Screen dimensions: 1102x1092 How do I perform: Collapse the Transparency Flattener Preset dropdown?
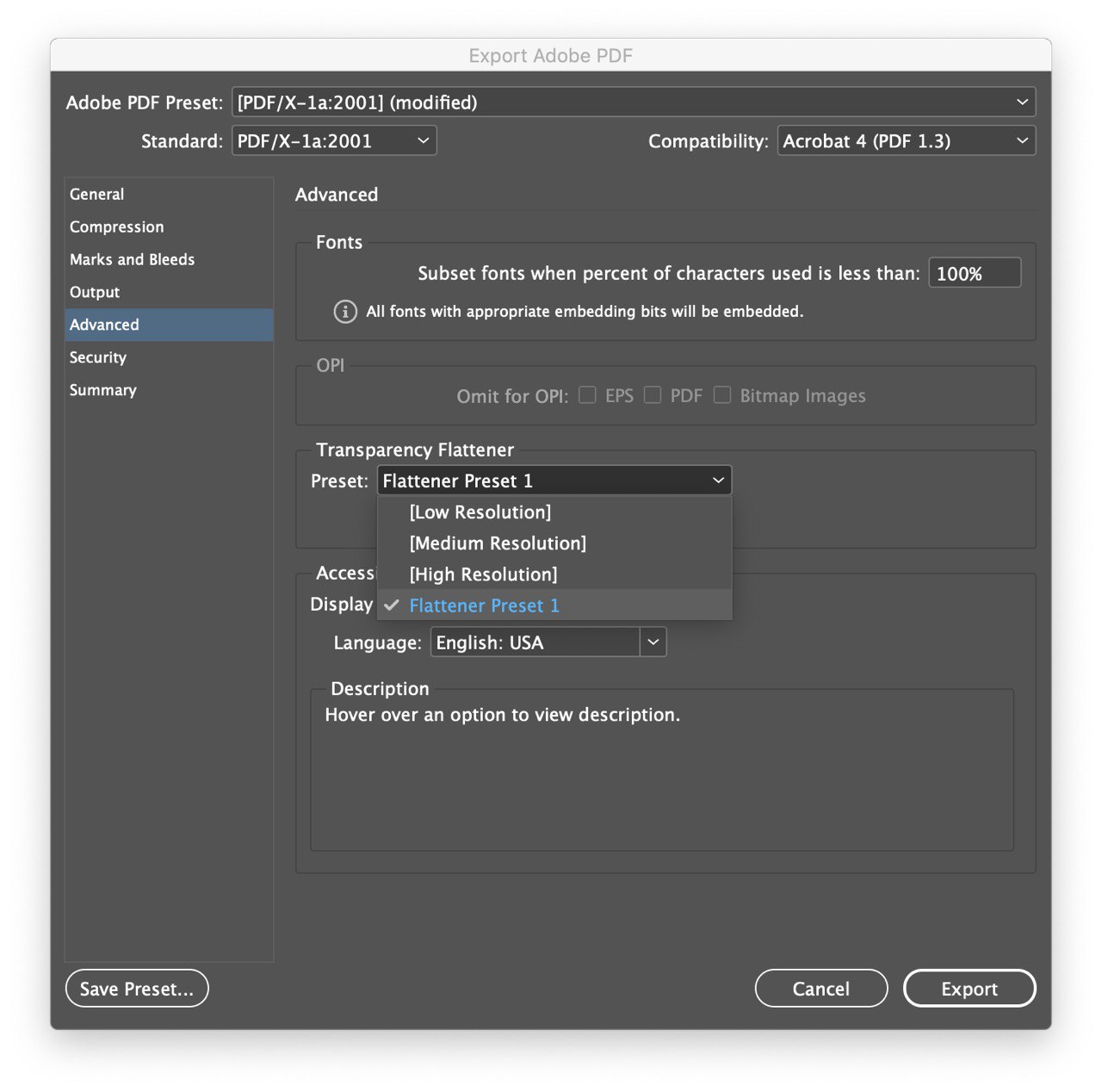pyautogui.click(x=554, y=481)
